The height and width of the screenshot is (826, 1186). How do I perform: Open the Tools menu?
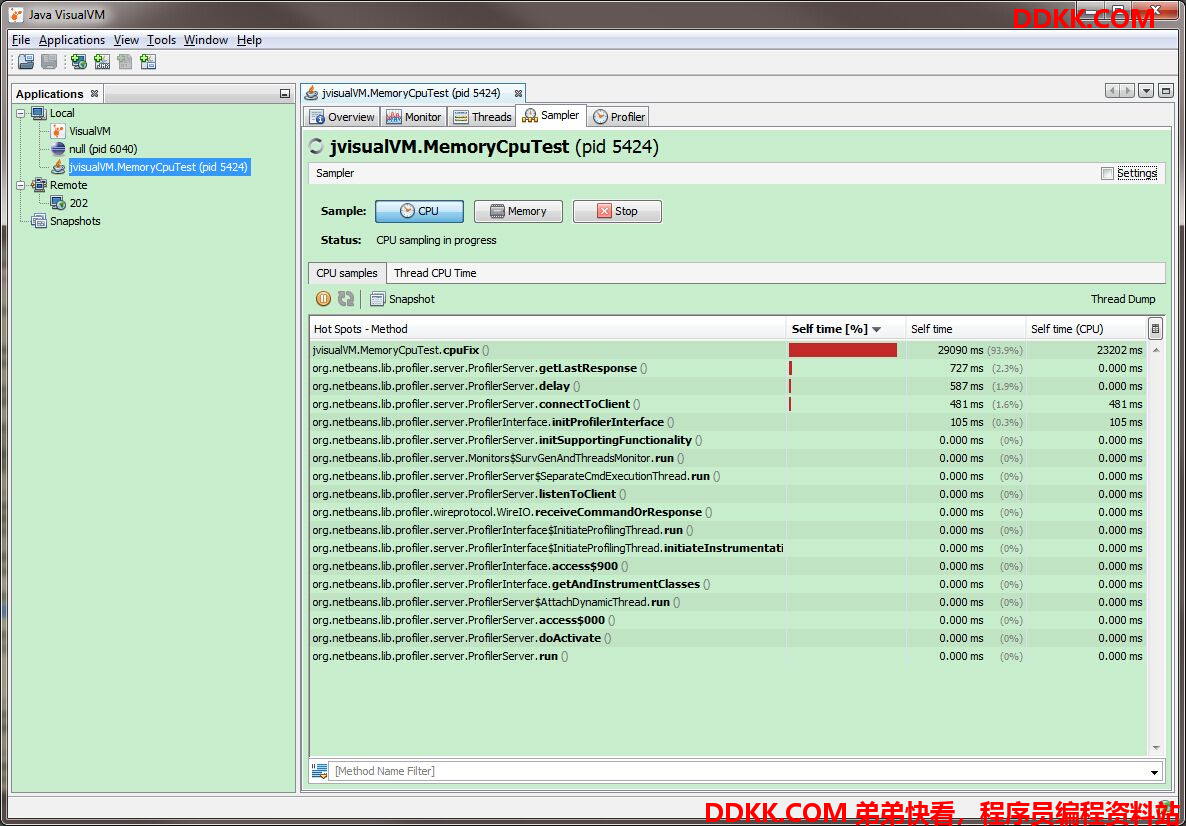coord(161,40)
